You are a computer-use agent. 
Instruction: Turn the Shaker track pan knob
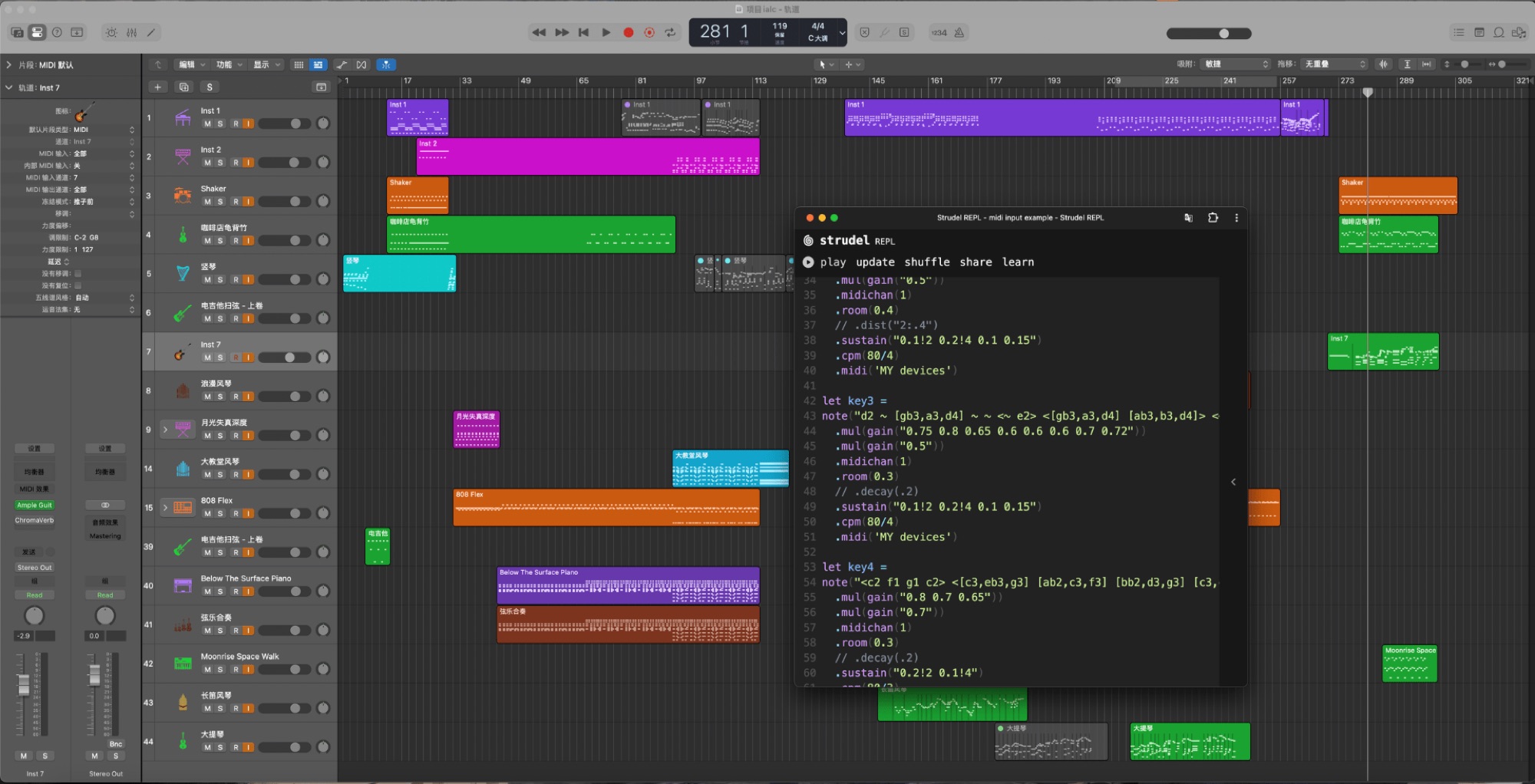pos(323,202)
